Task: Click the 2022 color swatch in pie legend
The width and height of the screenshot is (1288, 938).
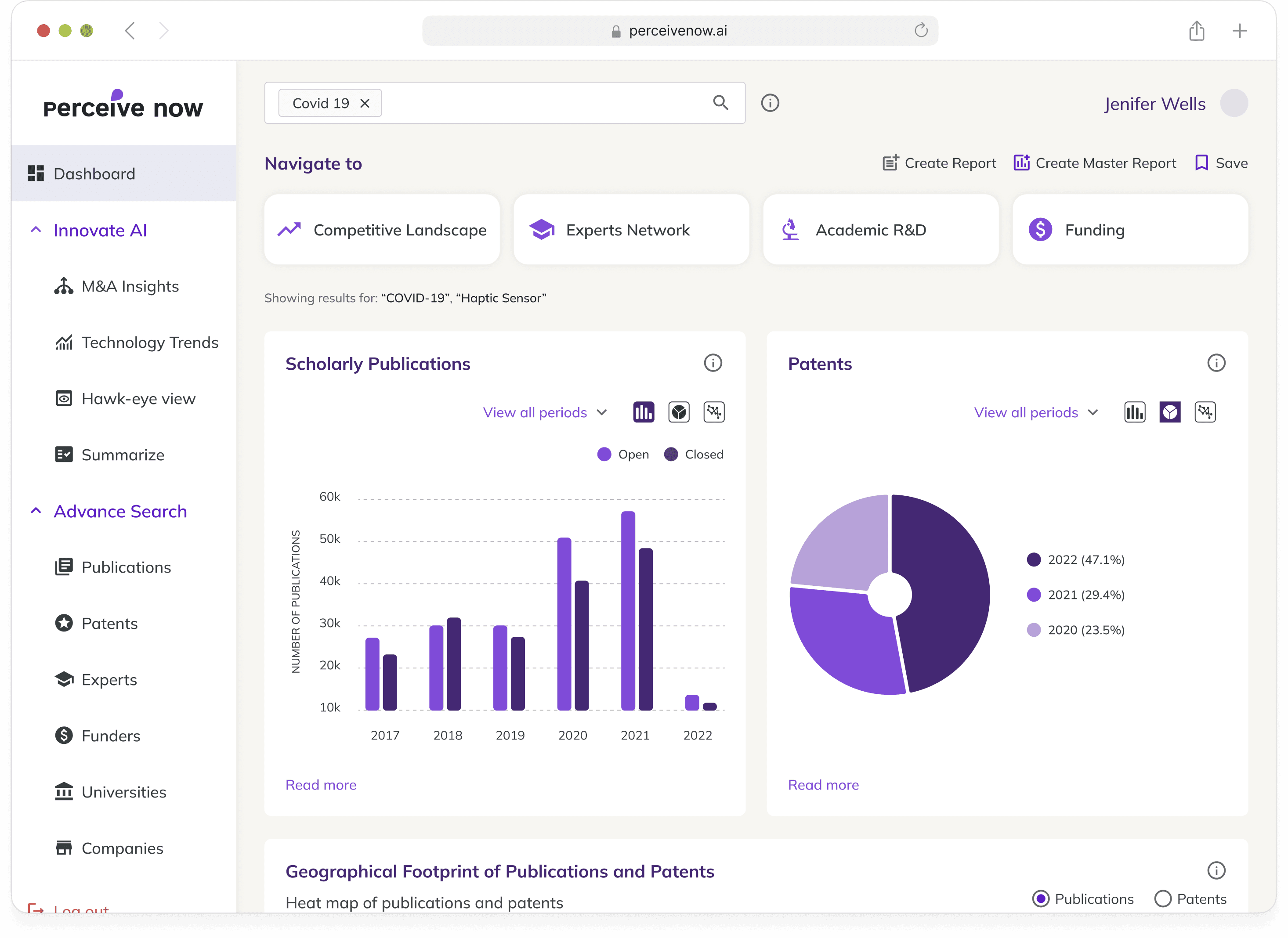Action: coord(1034,560)
